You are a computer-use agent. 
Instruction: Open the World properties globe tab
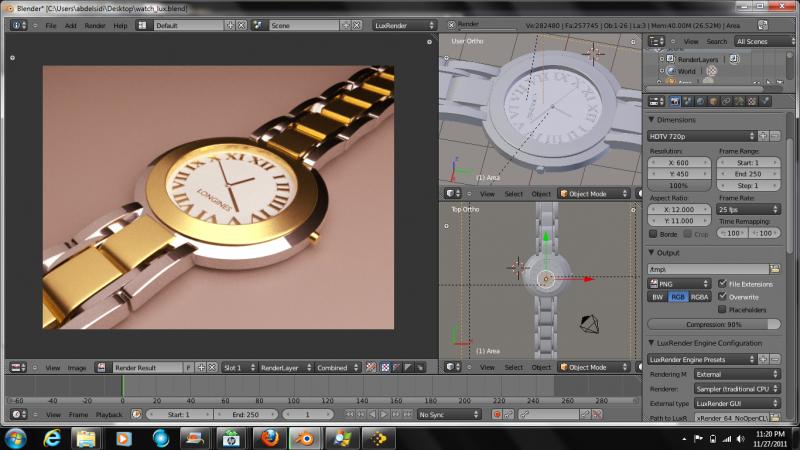tap(701, 102)
